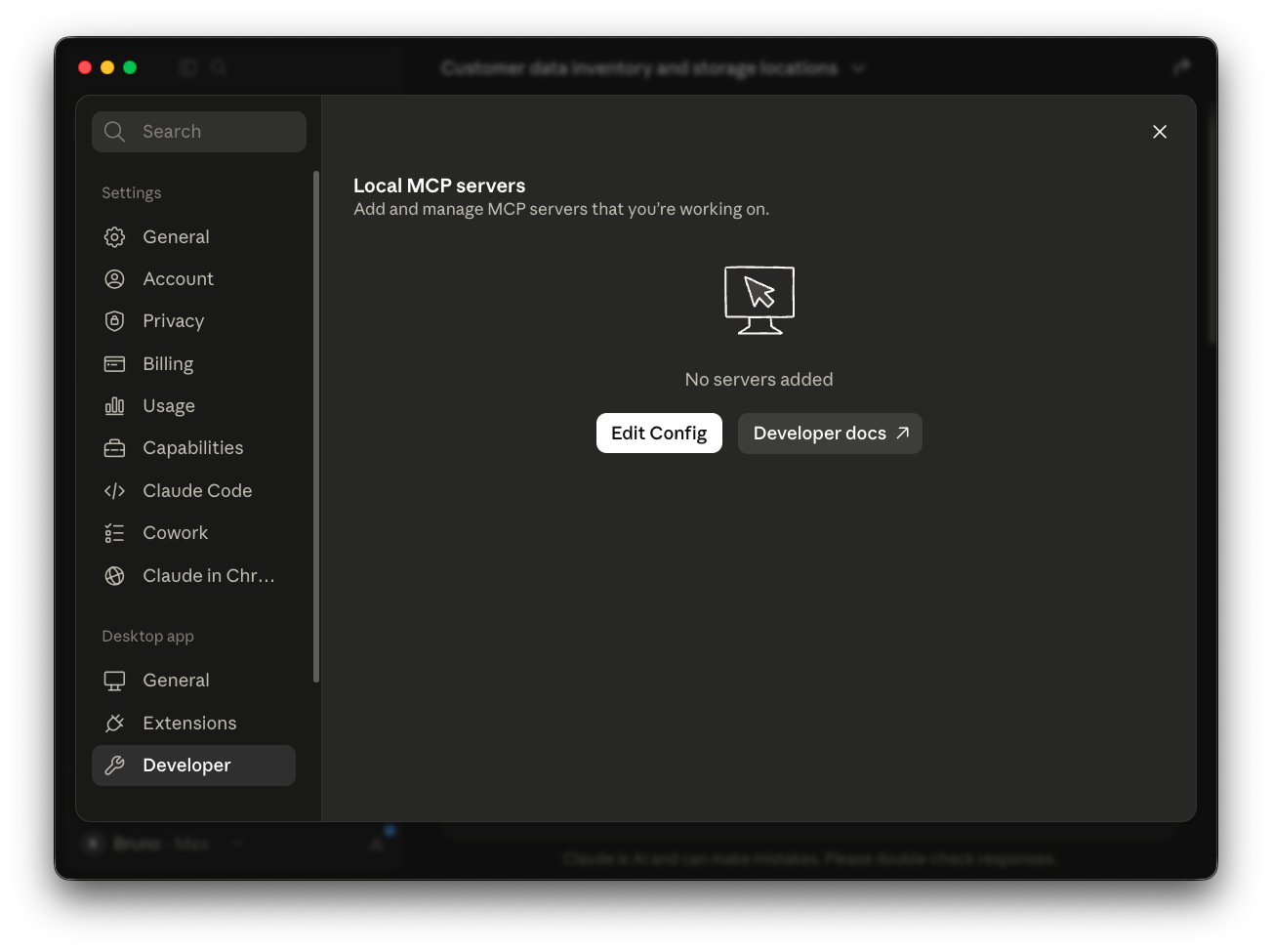Click the Capabilities toolbox icon
Screen dimensions: 1272x952
point(114,448)
